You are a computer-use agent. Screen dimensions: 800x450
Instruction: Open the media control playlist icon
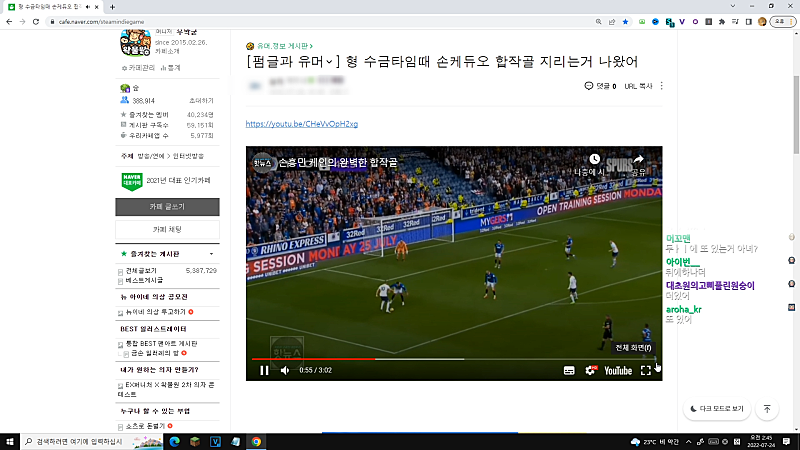735,22
